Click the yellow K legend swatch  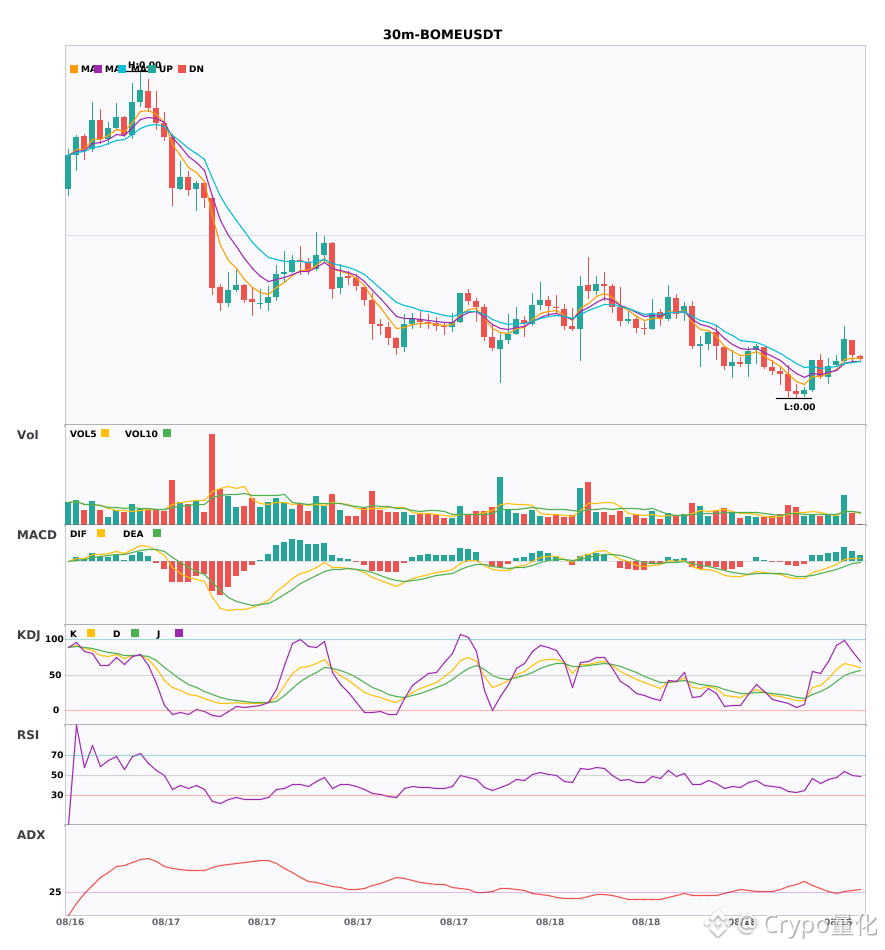click(91, 633)
